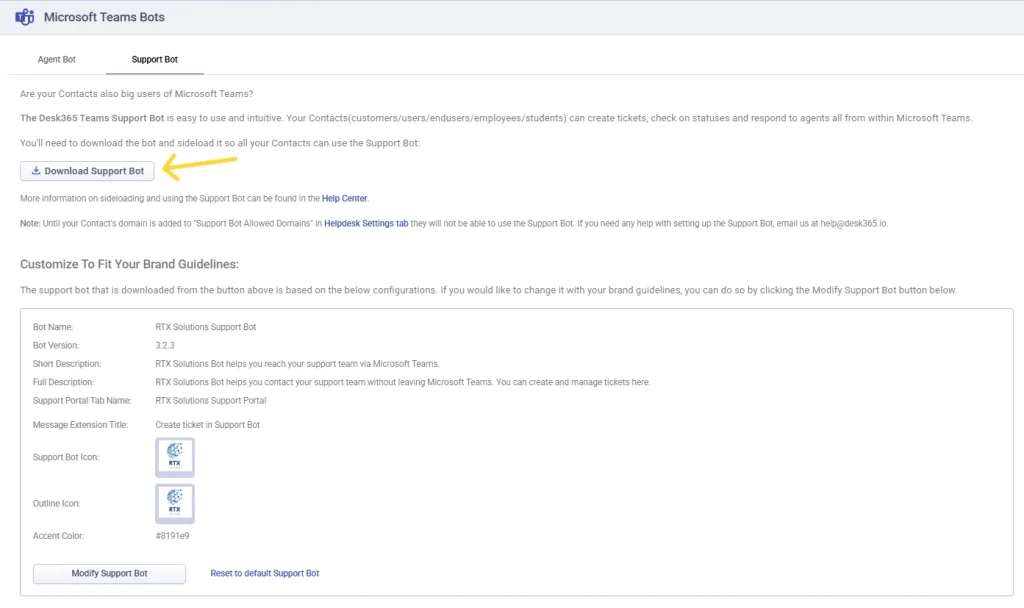Click the Bot Name: label
Image resolution: width=1024 pixels, height=608 pixels.
pyautogui.click(x=53, y=327)
